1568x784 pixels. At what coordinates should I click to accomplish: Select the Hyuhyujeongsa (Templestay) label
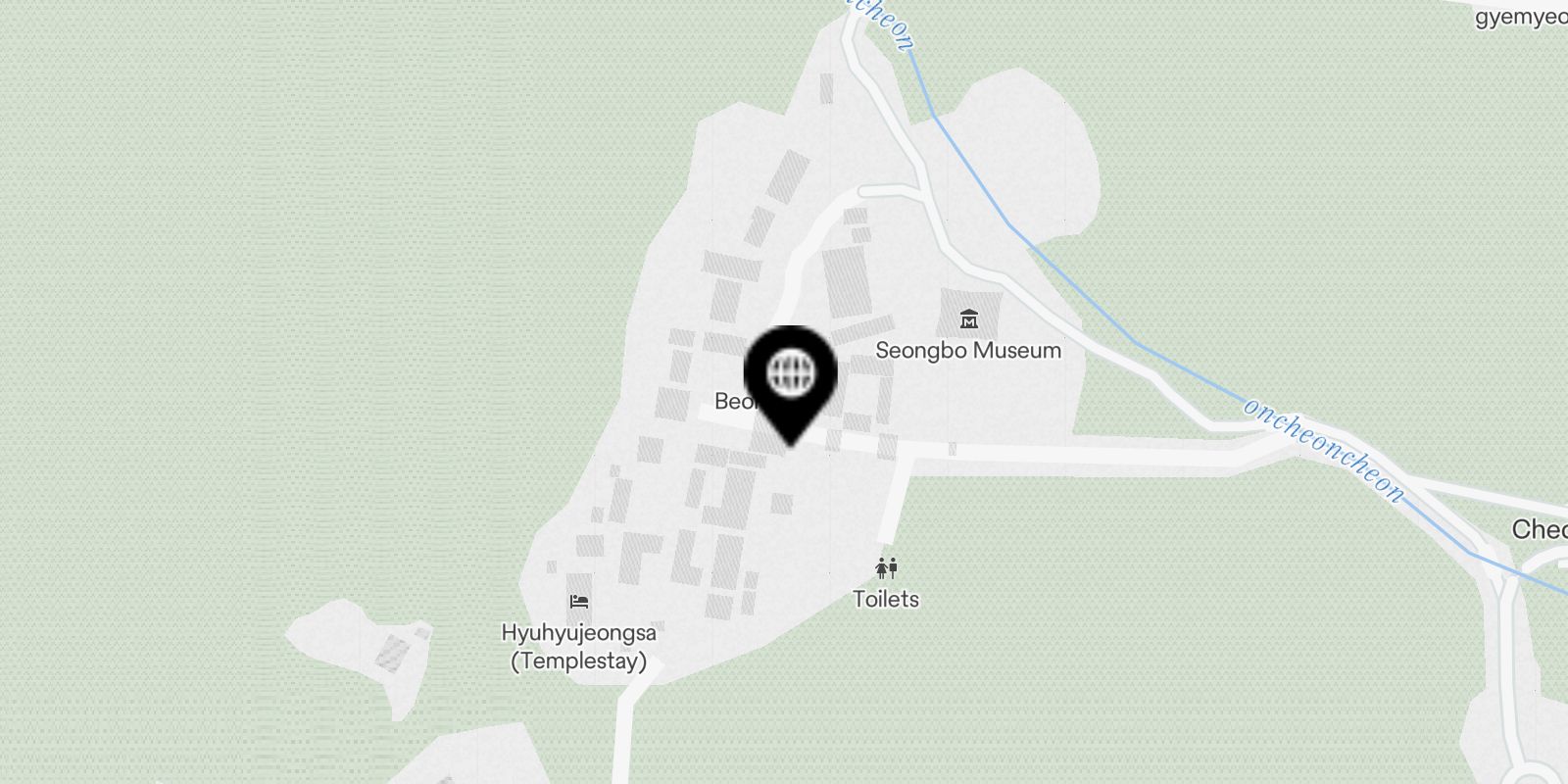(579, 647)
